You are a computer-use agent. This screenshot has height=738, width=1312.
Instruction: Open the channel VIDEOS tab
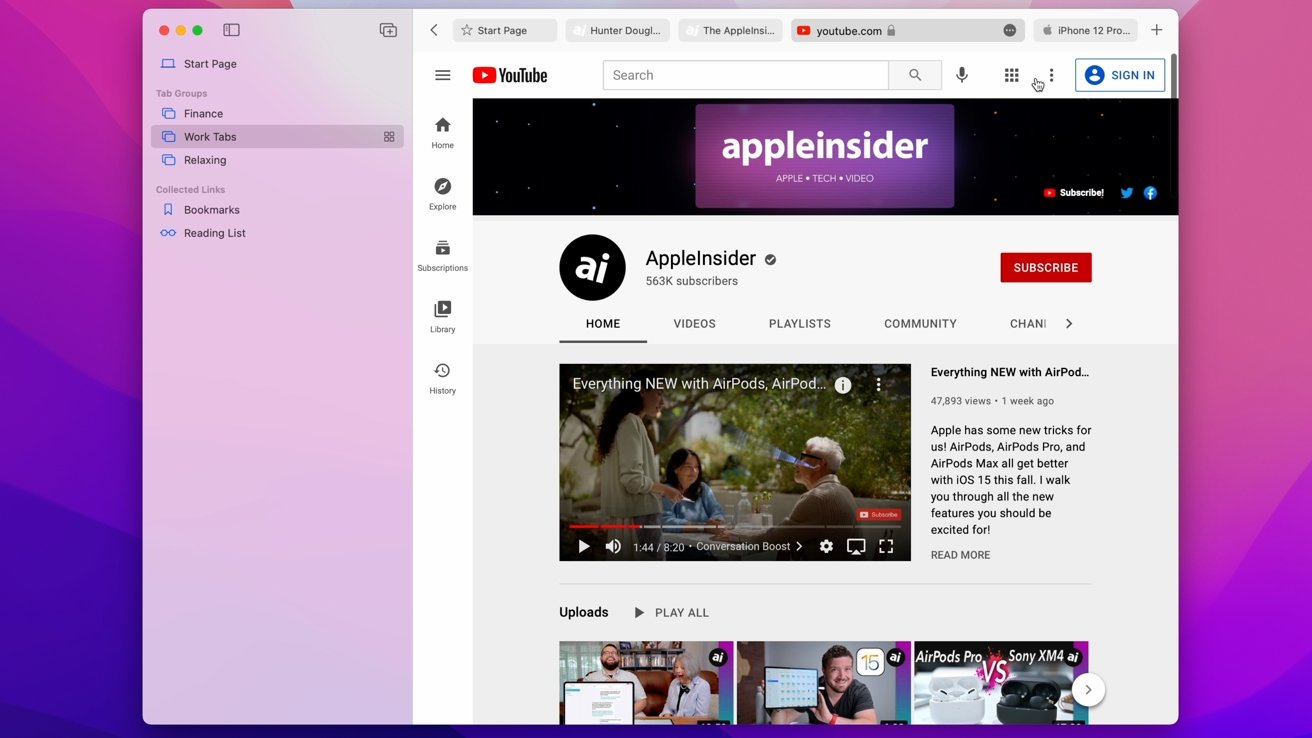694,324
